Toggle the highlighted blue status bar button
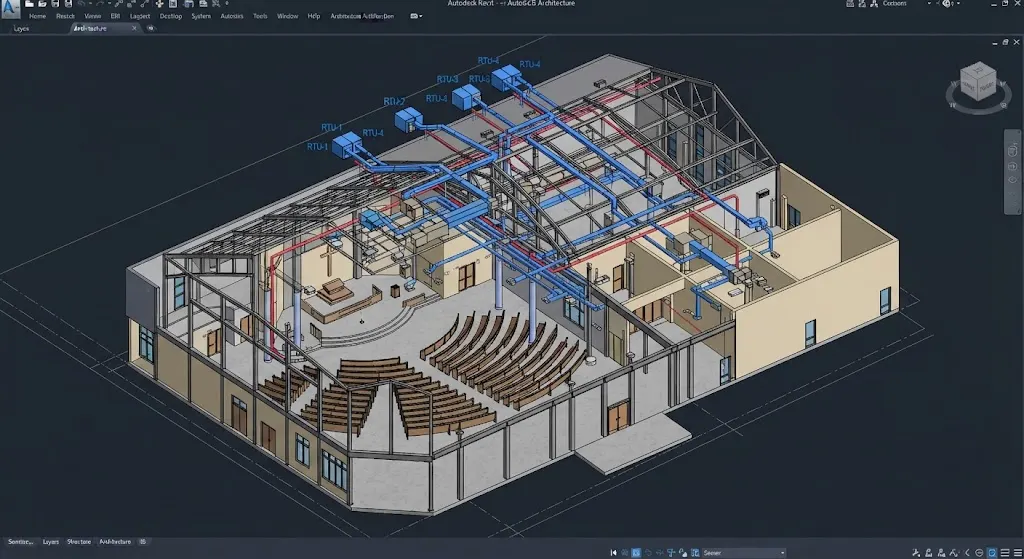The image size is (1024, 559). (637, 552)
